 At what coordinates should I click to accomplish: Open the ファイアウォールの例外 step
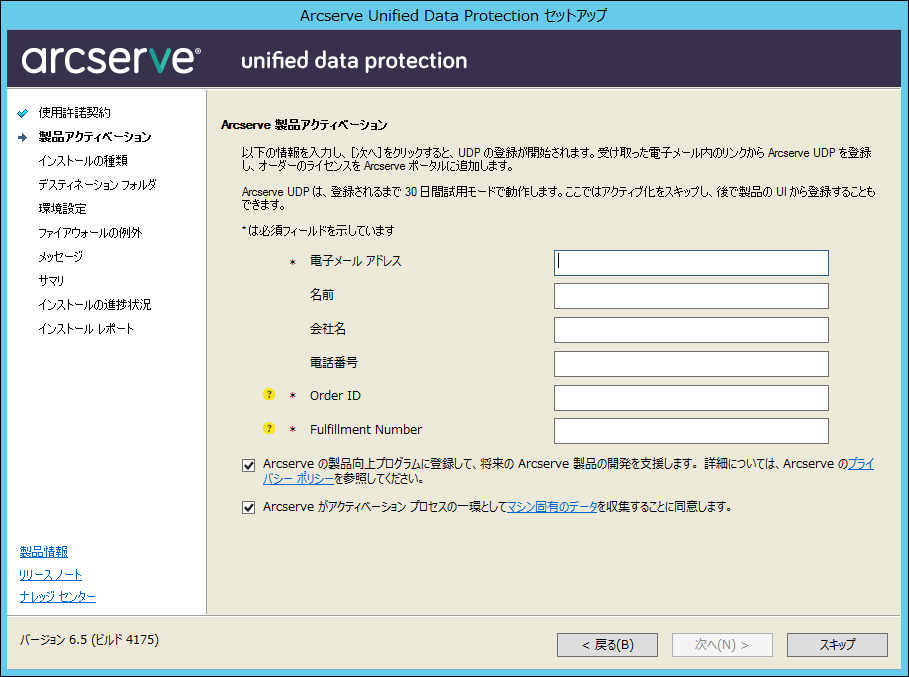(90, 232)
